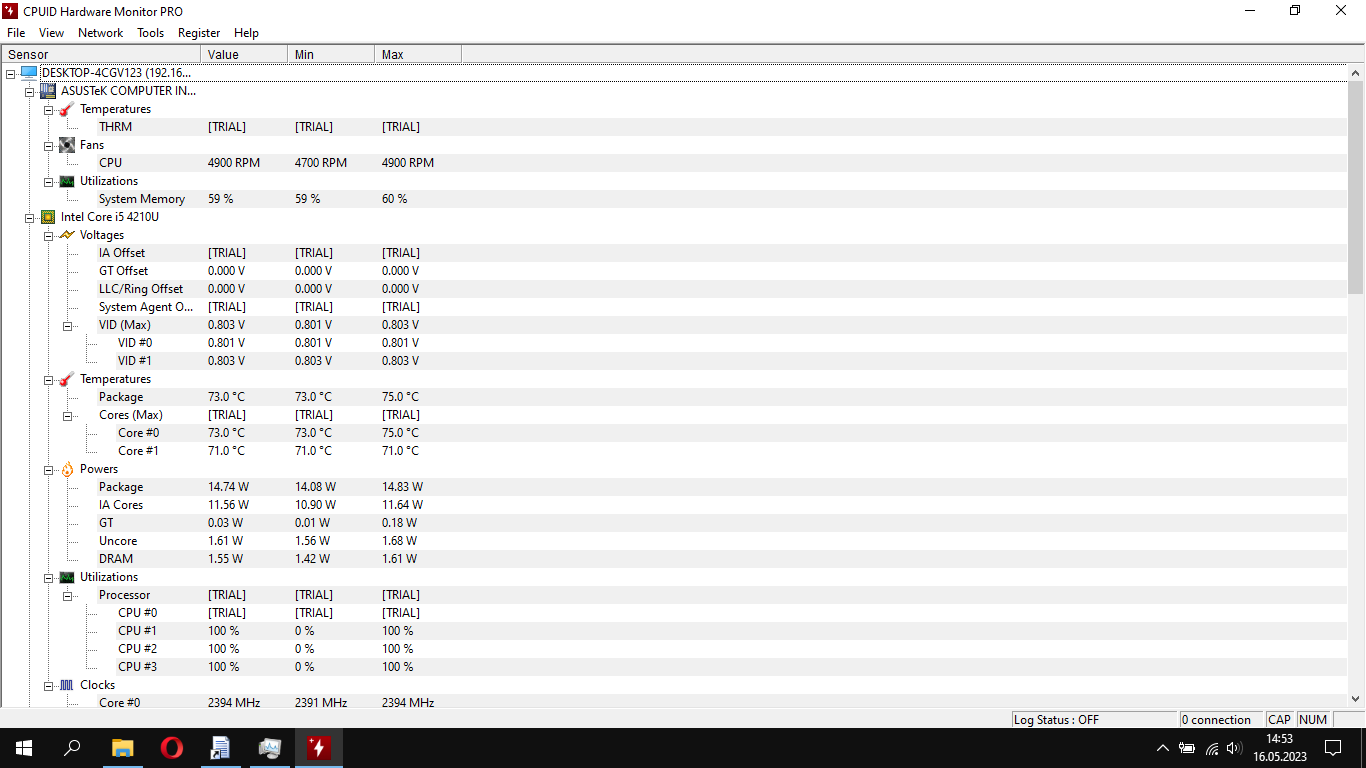Viewport: 1366px width, 768px height.
Task: Click the Utilizations icon above System Memory
Action: [67, 181]
